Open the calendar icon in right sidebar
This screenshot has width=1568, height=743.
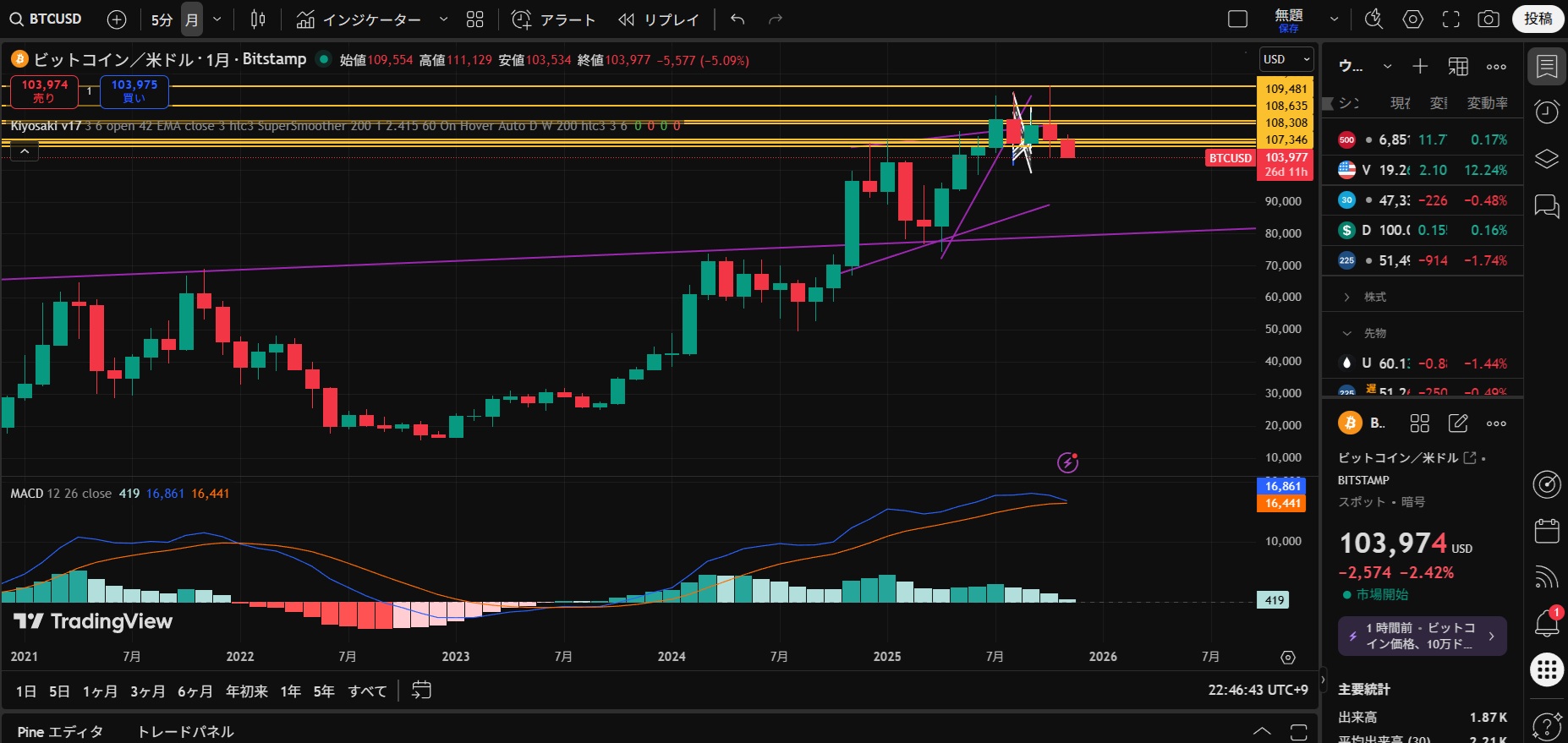tap(1546, 531)
